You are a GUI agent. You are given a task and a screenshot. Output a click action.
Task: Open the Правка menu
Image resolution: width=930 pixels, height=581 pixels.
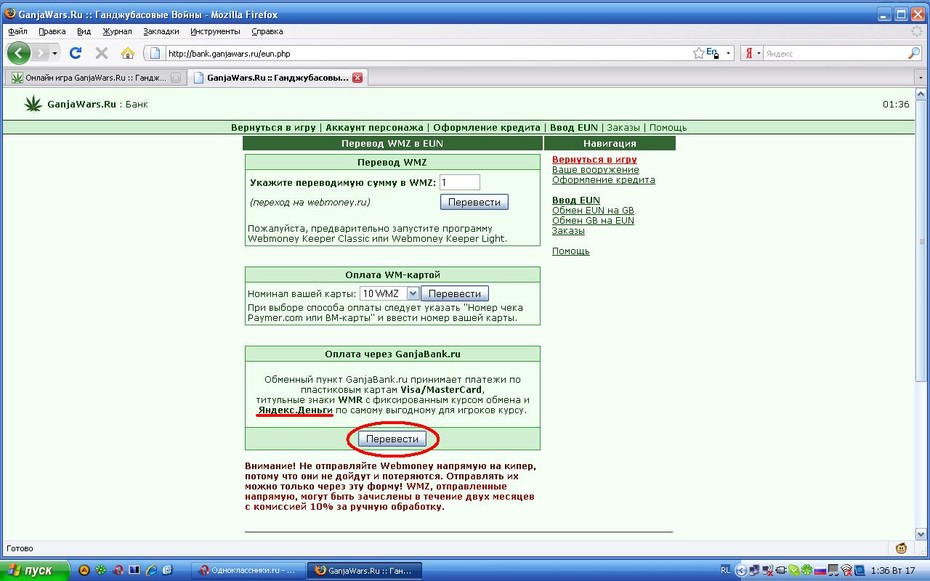pos(52,31)
